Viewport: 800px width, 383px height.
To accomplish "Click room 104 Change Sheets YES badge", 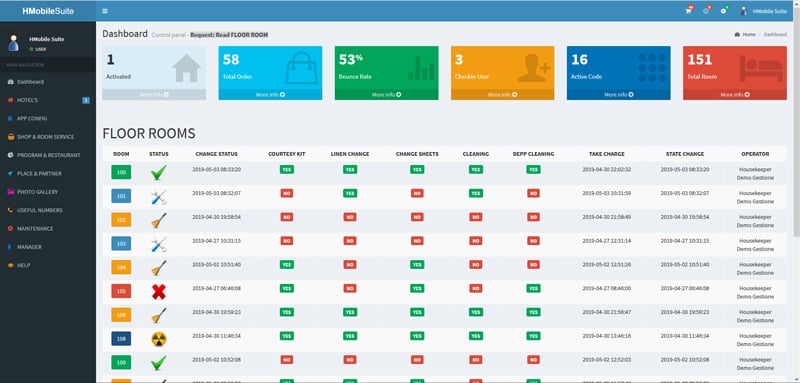I will click(x=417, y=264).
